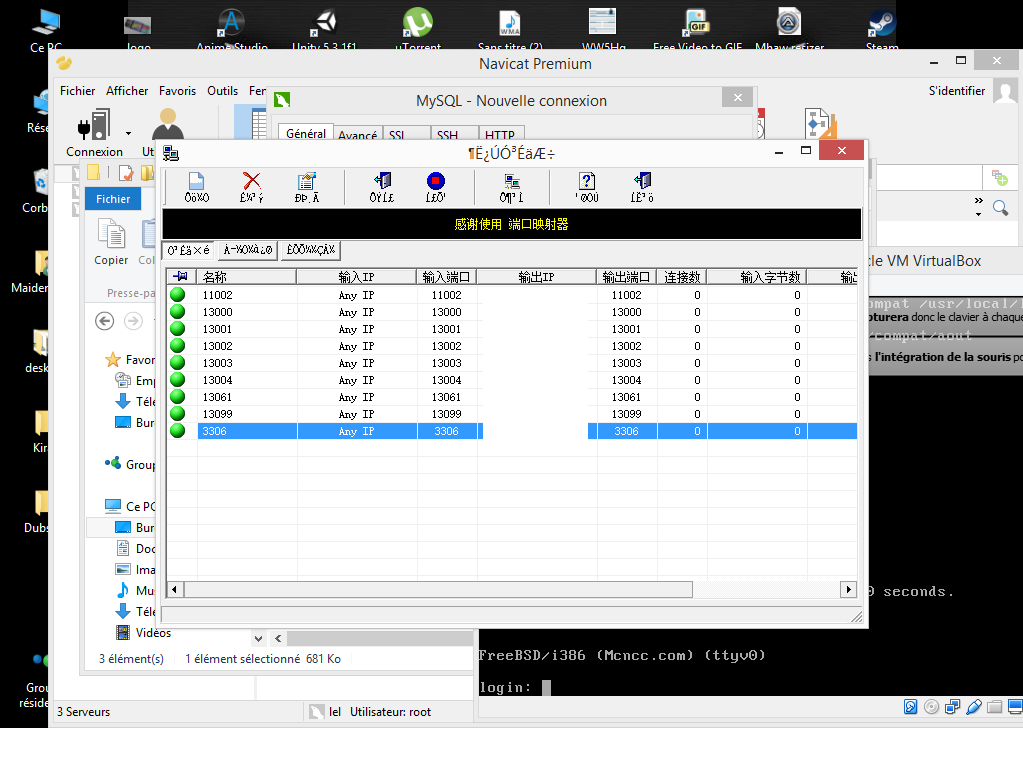
Task: Click the 连接数 column header
Action: point(682,277)
